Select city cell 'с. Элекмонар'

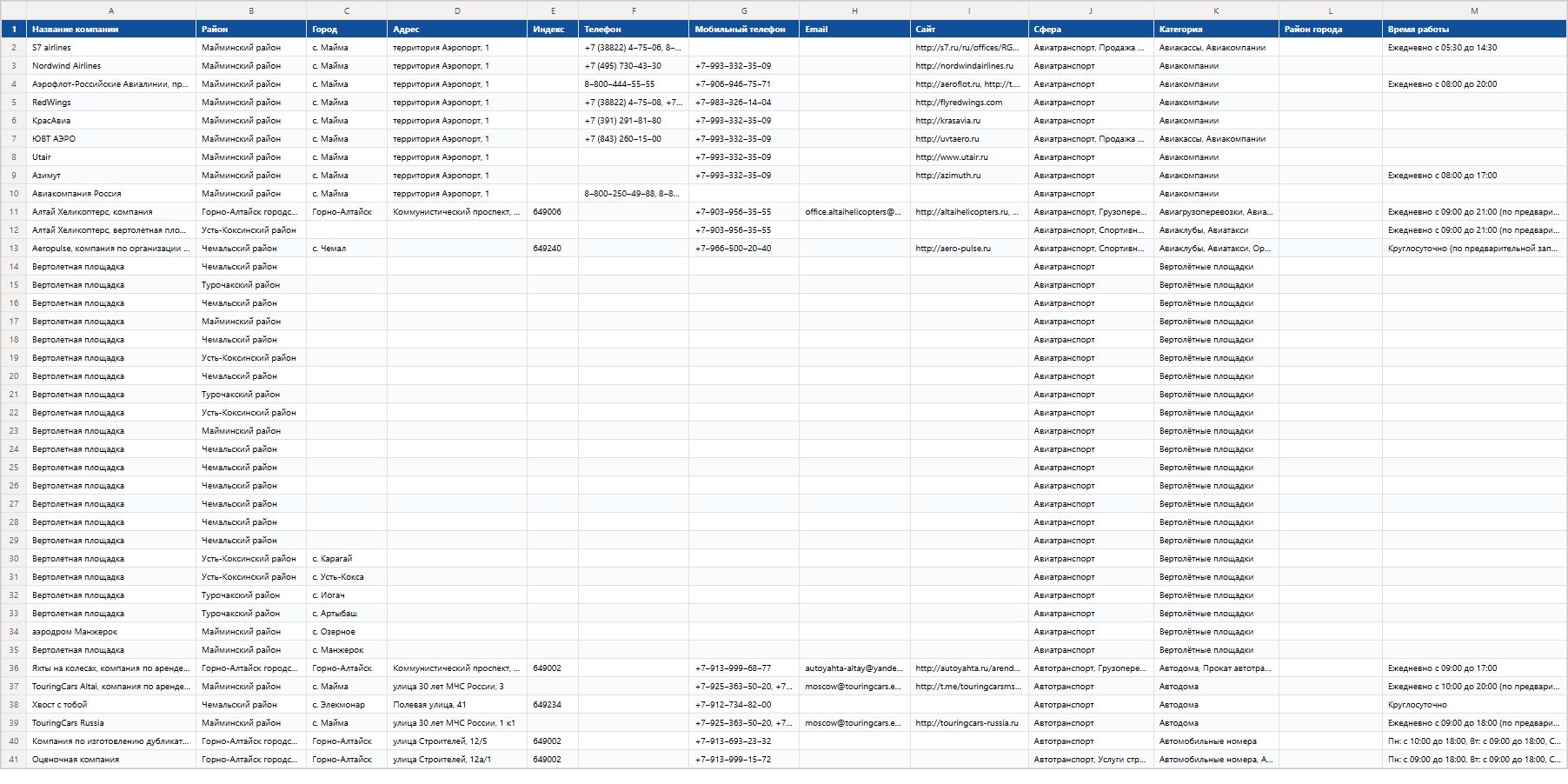coord(347,705)
